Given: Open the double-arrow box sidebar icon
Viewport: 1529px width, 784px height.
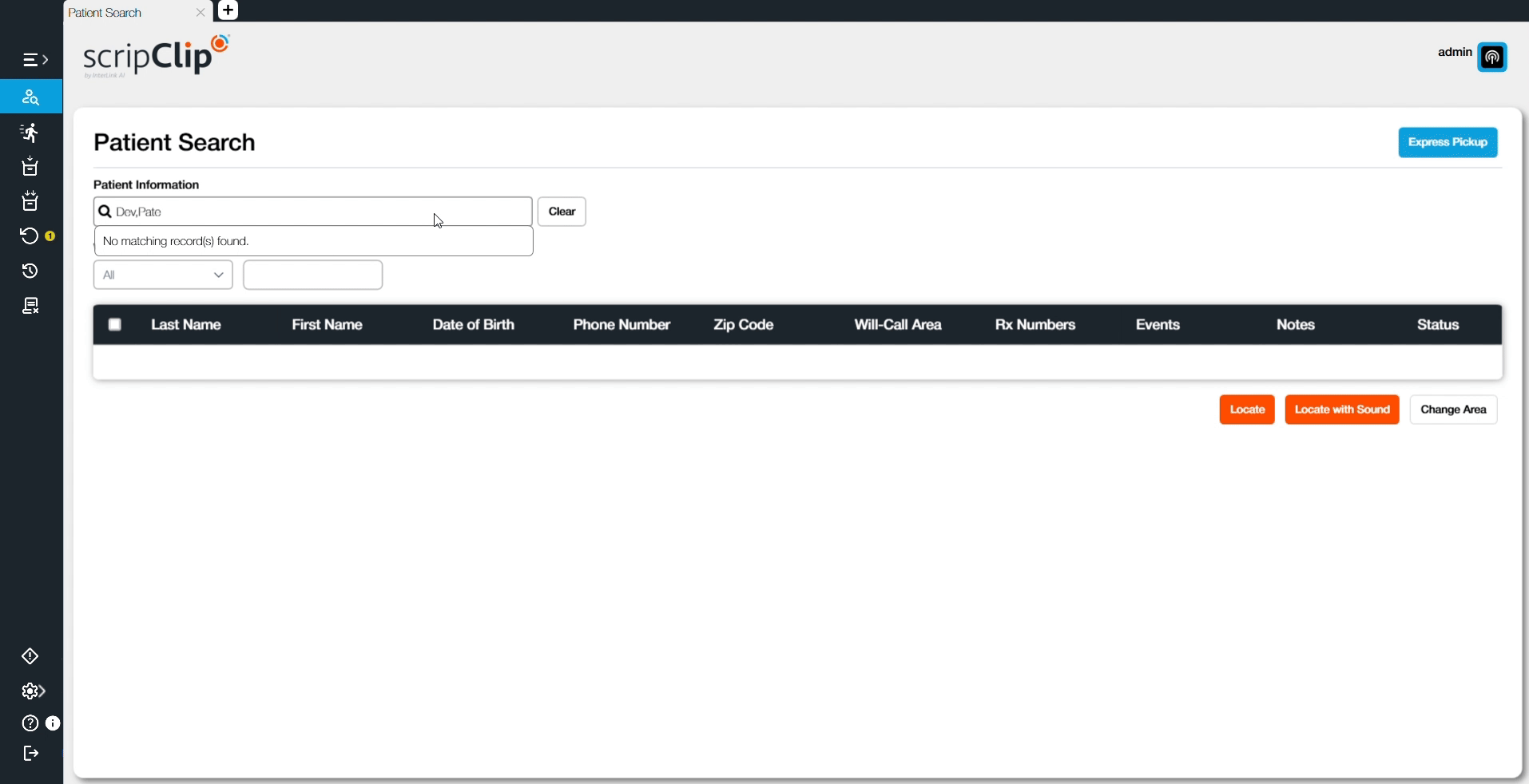Looking at the screenshot, I should point(30,201).
